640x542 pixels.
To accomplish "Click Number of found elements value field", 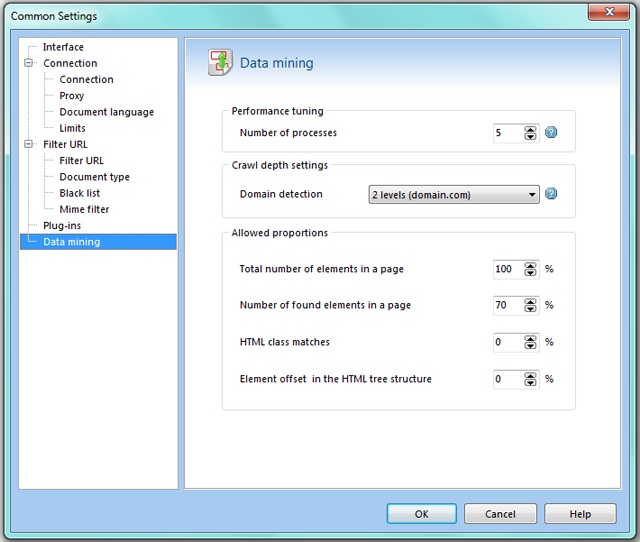I will click(x=509, y=305).
